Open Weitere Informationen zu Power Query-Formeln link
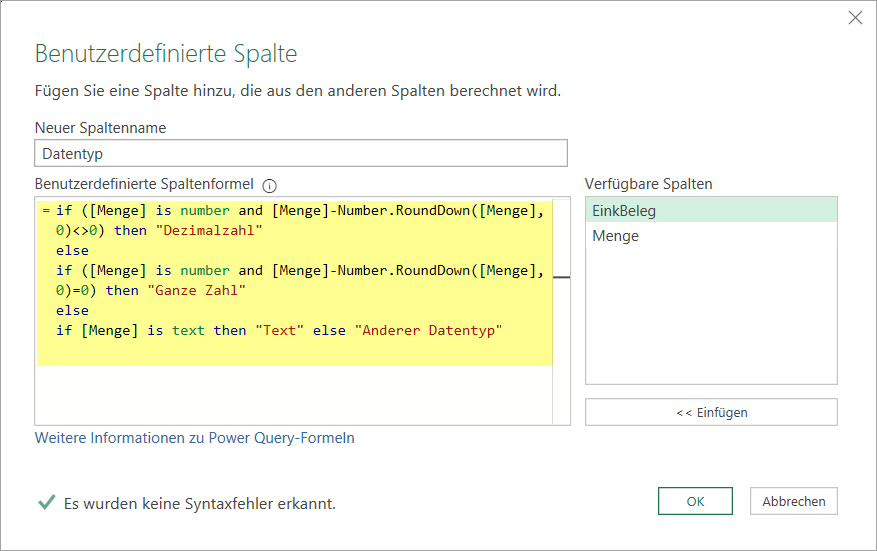The width and height of the screenshot is (877, 551). [x=194, y=438]
